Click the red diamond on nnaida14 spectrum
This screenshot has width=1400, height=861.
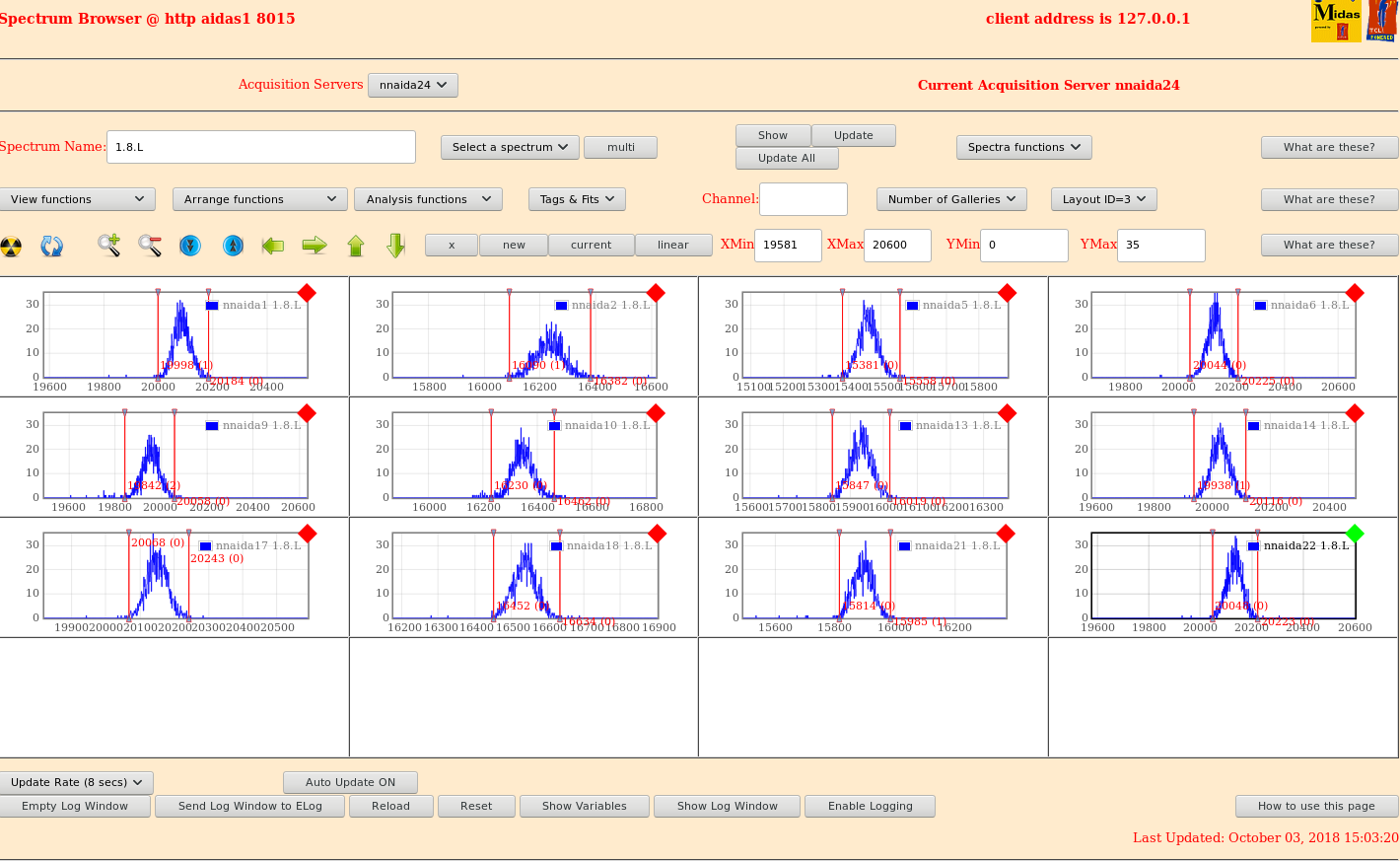(x=1355, y=412)
